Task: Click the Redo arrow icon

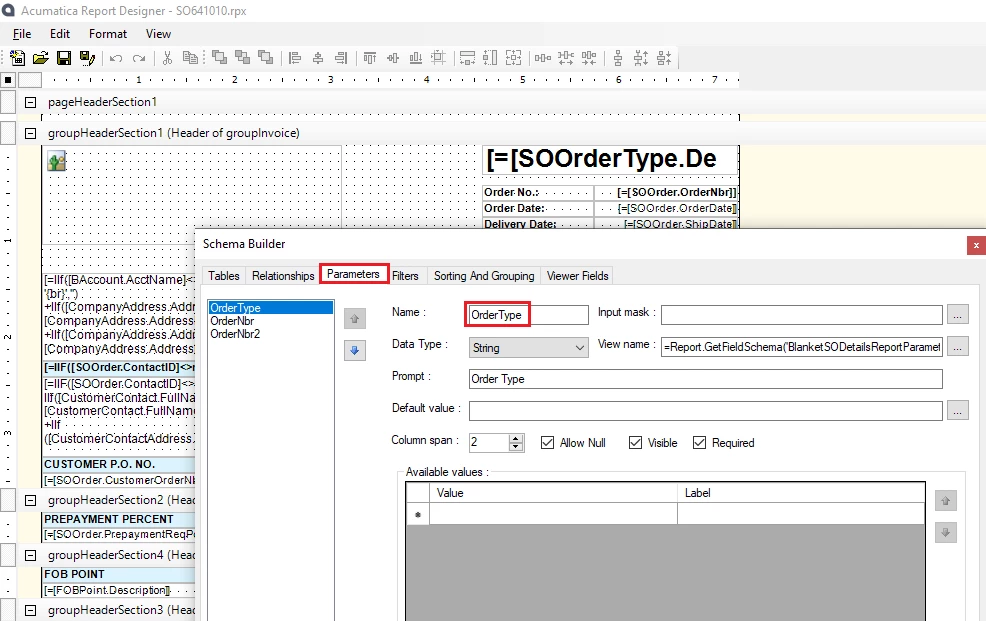Action: [x=139, y=58]
